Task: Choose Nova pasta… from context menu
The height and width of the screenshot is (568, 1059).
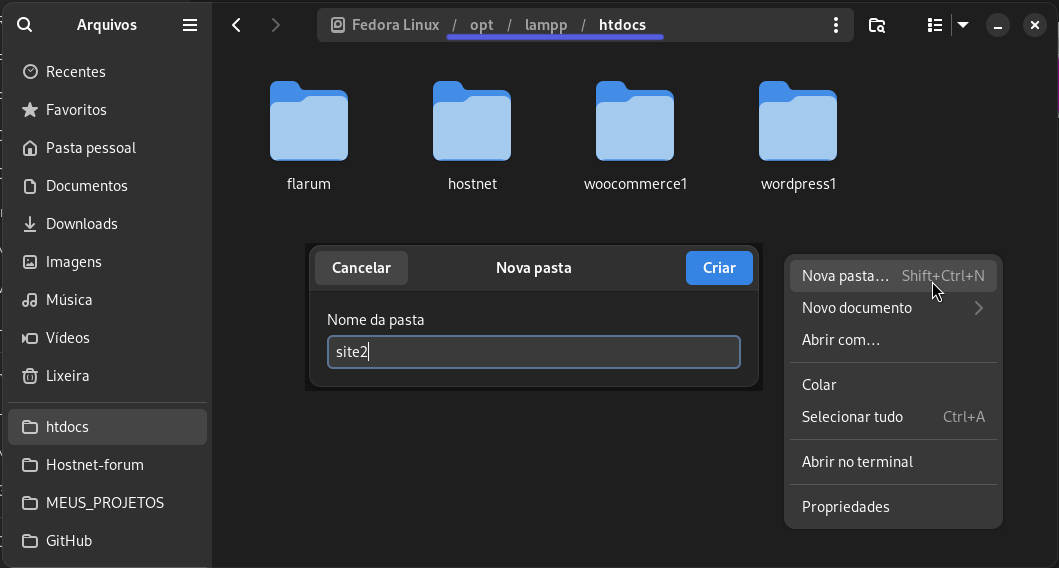Action: coord(893,276)
